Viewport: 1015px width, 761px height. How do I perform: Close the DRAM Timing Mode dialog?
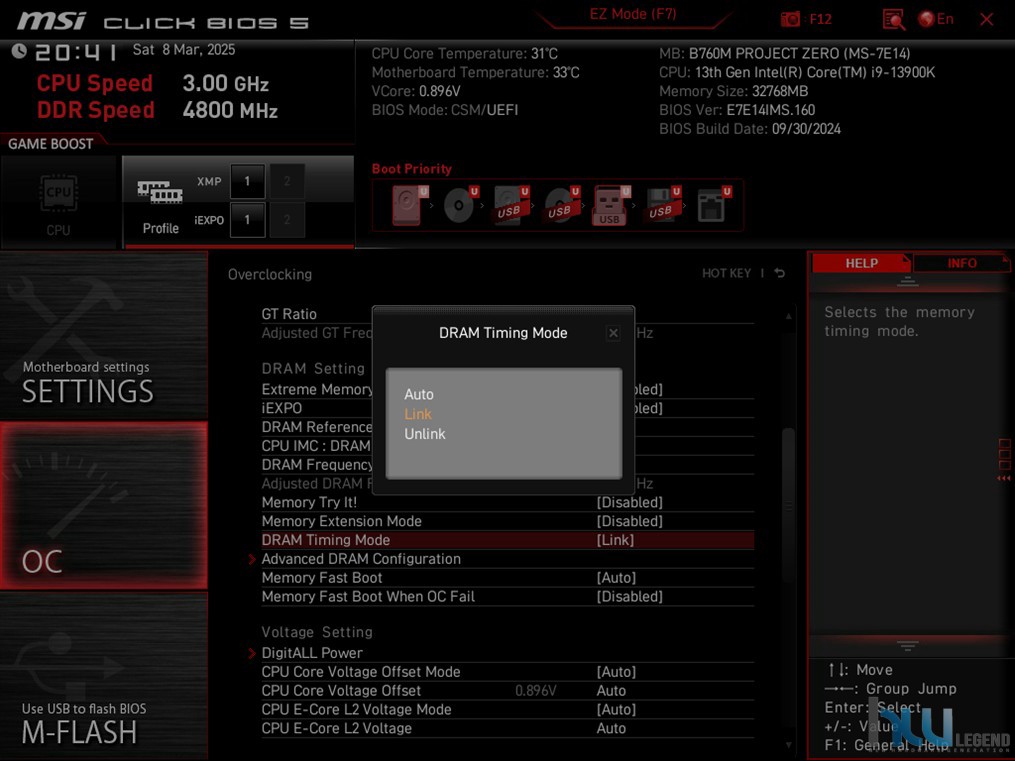click(x=613, y=333)
